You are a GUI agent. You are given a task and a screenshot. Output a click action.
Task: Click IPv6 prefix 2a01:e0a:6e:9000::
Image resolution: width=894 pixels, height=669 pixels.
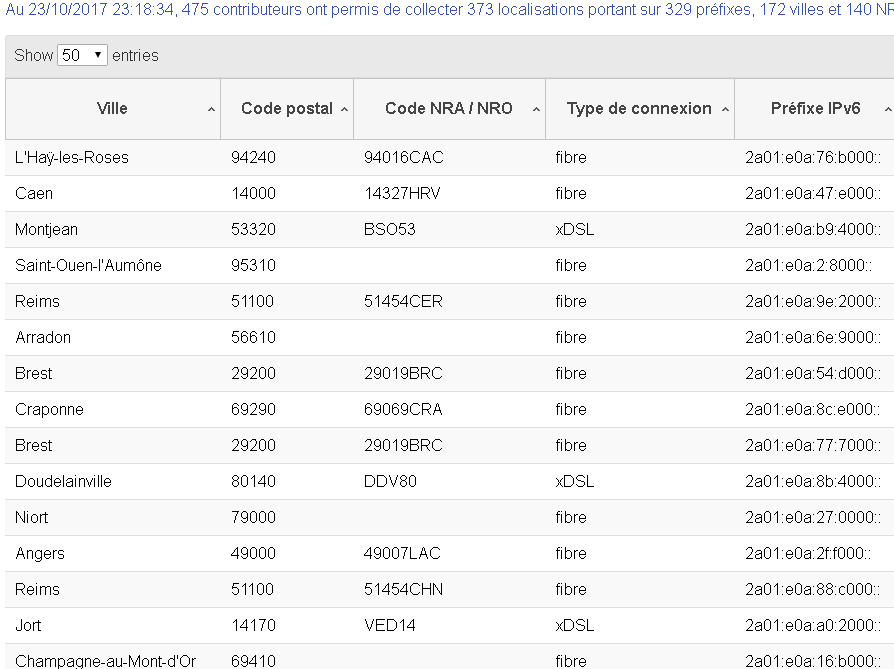[x=813, y=337]
